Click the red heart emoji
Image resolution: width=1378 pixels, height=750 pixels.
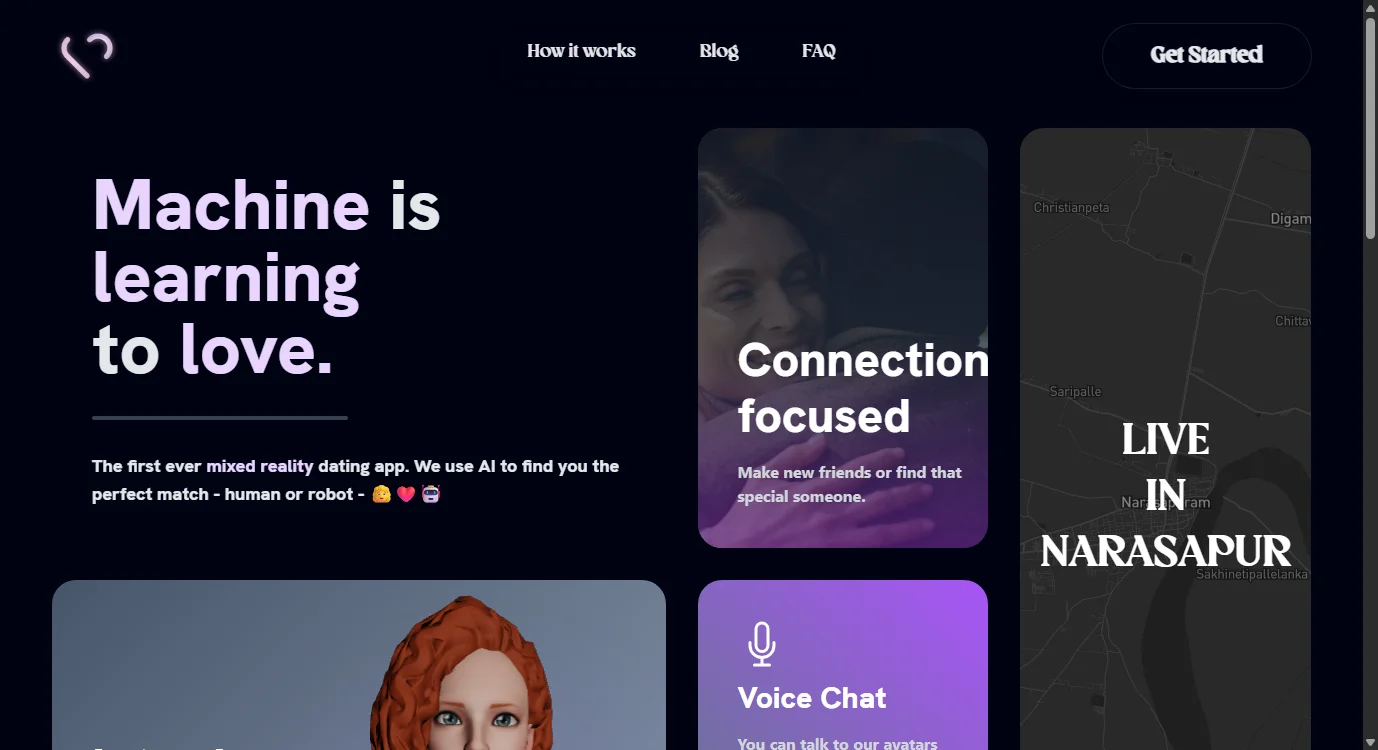coord(406,494)
